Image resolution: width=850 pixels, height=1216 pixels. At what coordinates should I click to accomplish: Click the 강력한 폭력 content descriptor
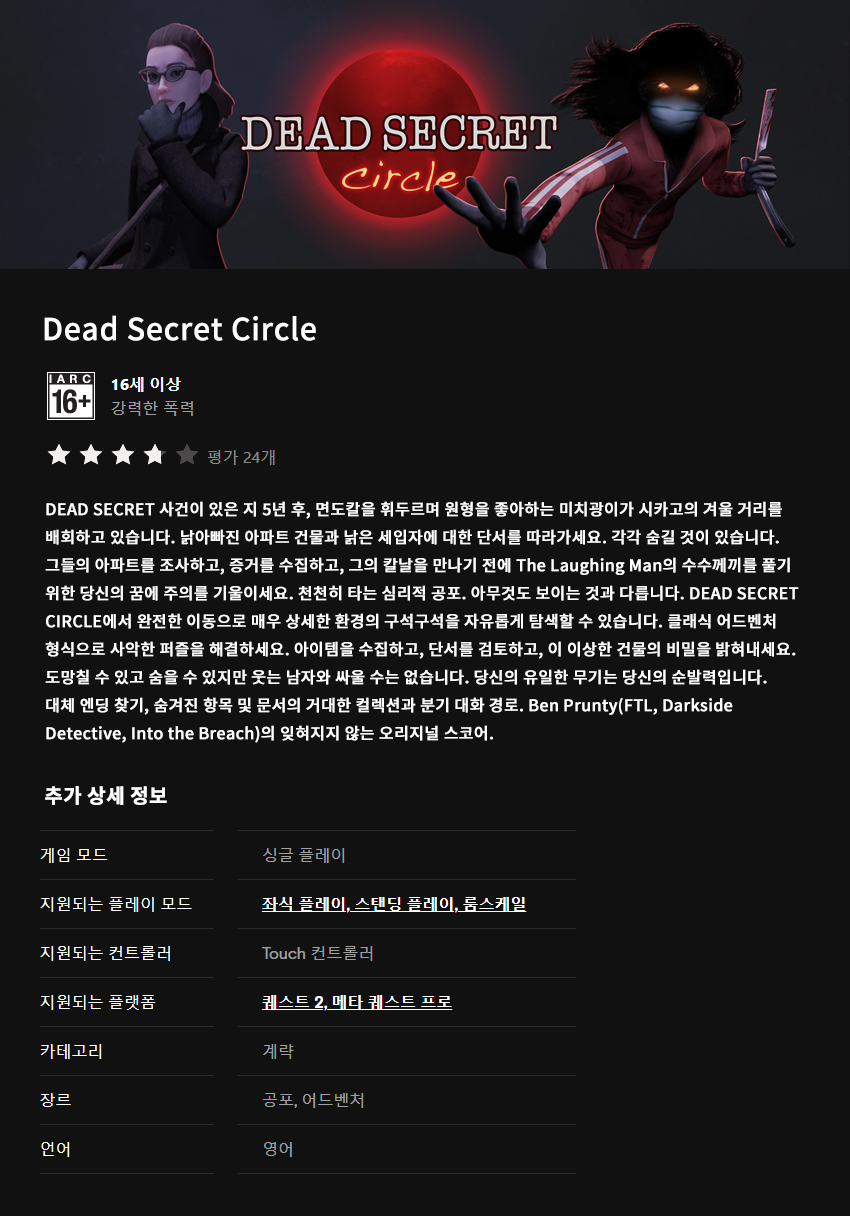[152, 408]
